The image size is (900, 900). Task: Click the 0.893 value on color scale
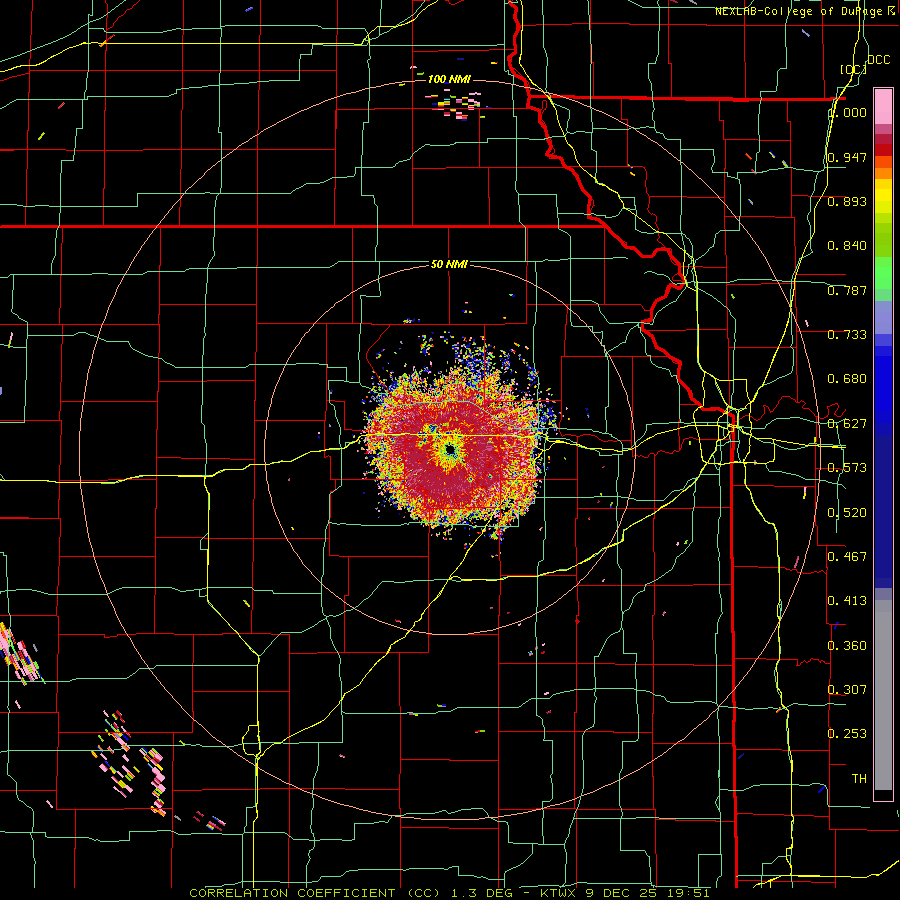[847, 201]
